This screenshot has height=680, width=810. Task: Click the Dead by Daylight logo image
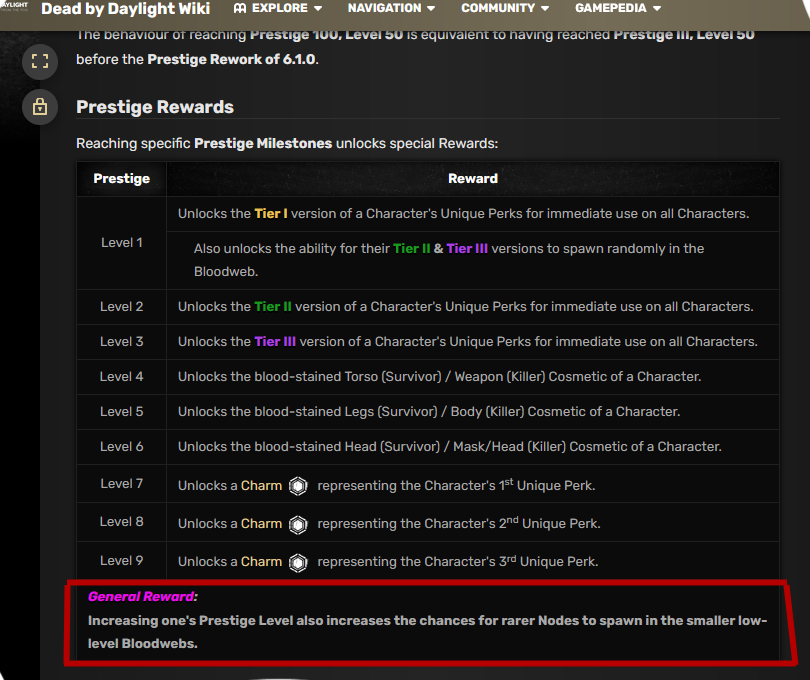[14, 6]
